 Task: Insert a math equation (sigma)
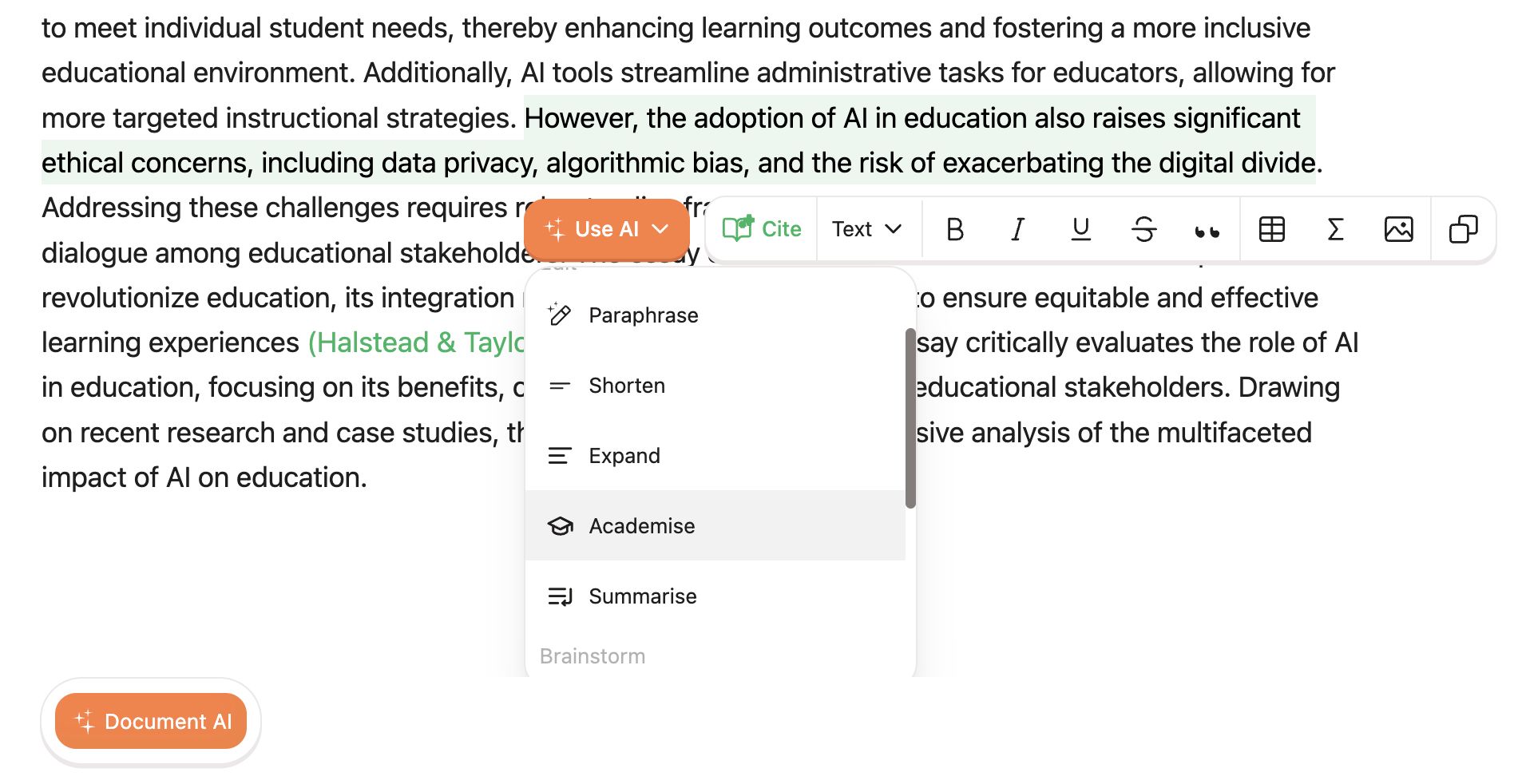1334,230
